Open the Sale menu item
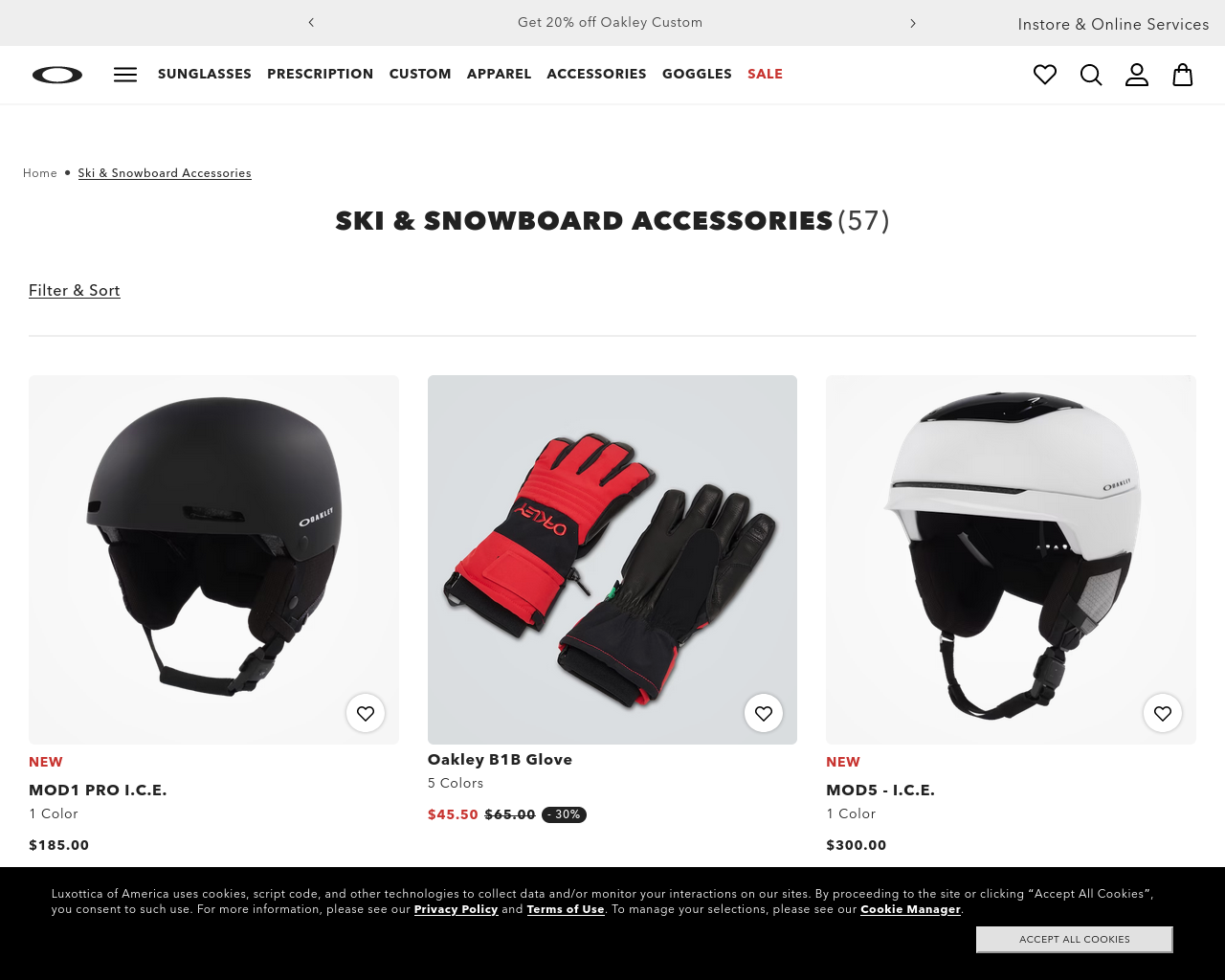 765,74
